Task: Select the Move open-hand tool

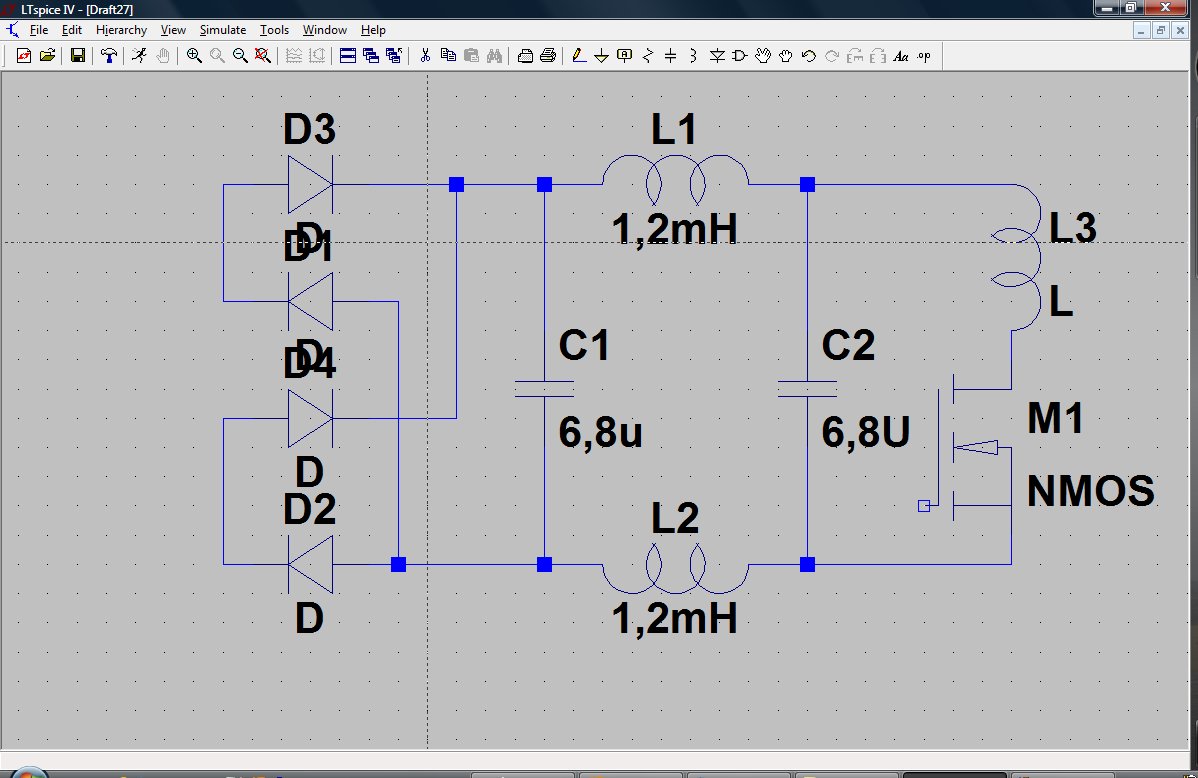Action: (x=763, y=56)
